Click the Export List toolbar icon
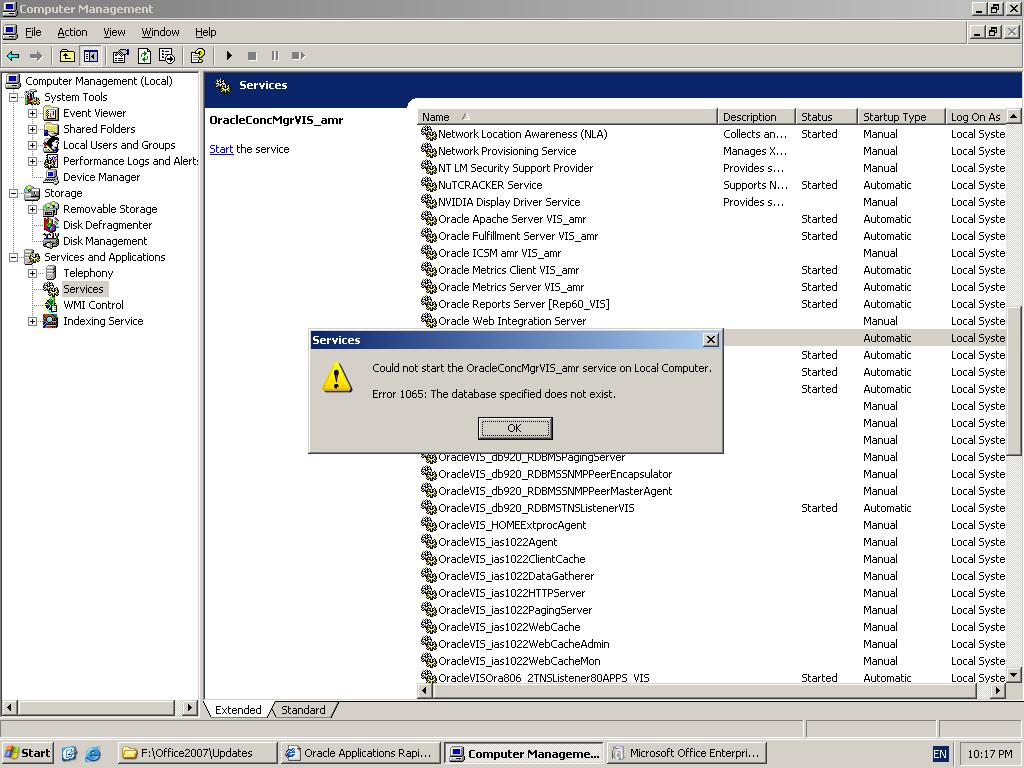 coord(167,56)
